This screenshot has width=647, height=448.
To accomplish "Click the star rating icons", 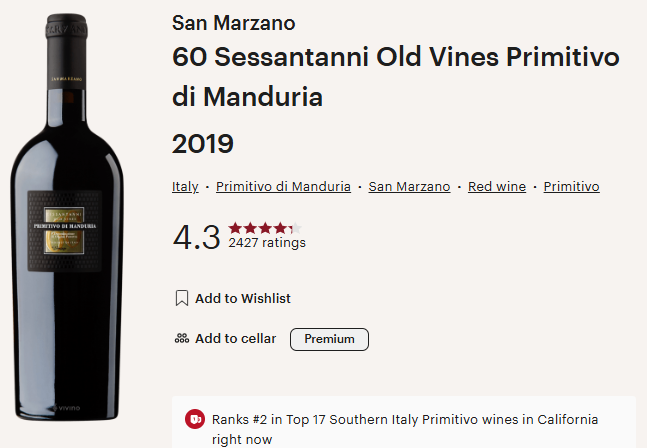I will point(265,228).
